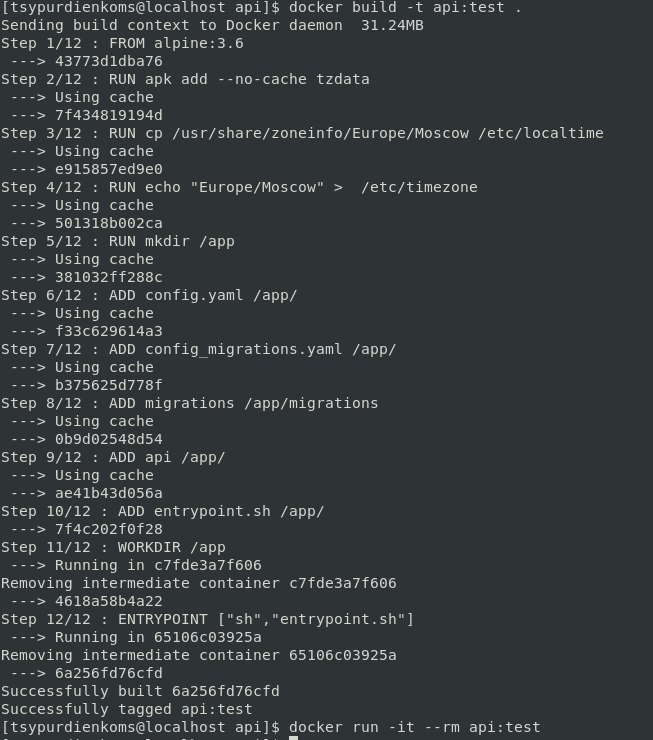Click the Step 1/12 FROM alpine:3.6 line
Viewport: 653px width, 740px height.
tap(122, 43)
